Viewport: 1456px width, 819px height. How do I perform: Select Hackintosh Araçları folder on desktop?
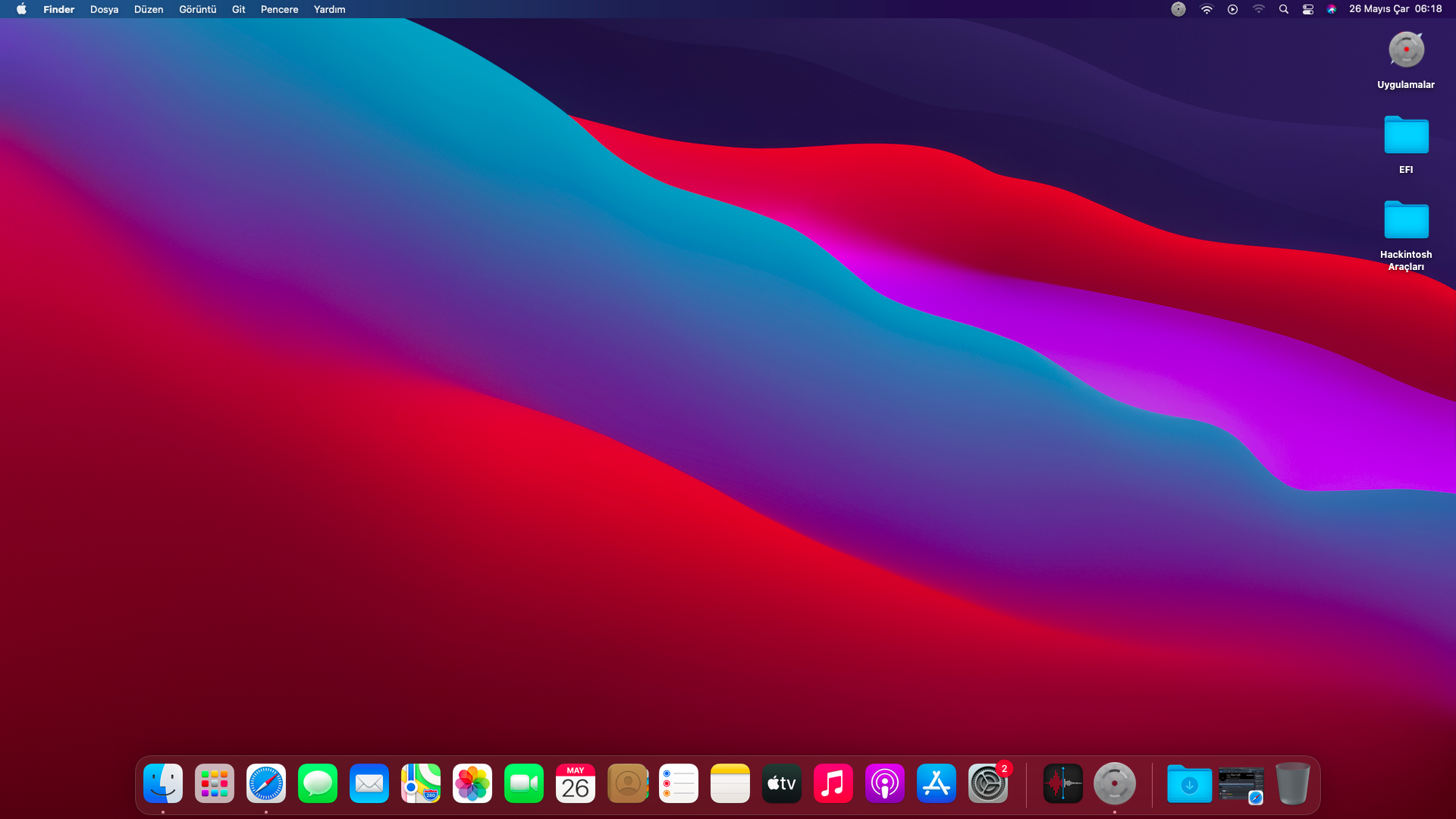point(1406,220)
